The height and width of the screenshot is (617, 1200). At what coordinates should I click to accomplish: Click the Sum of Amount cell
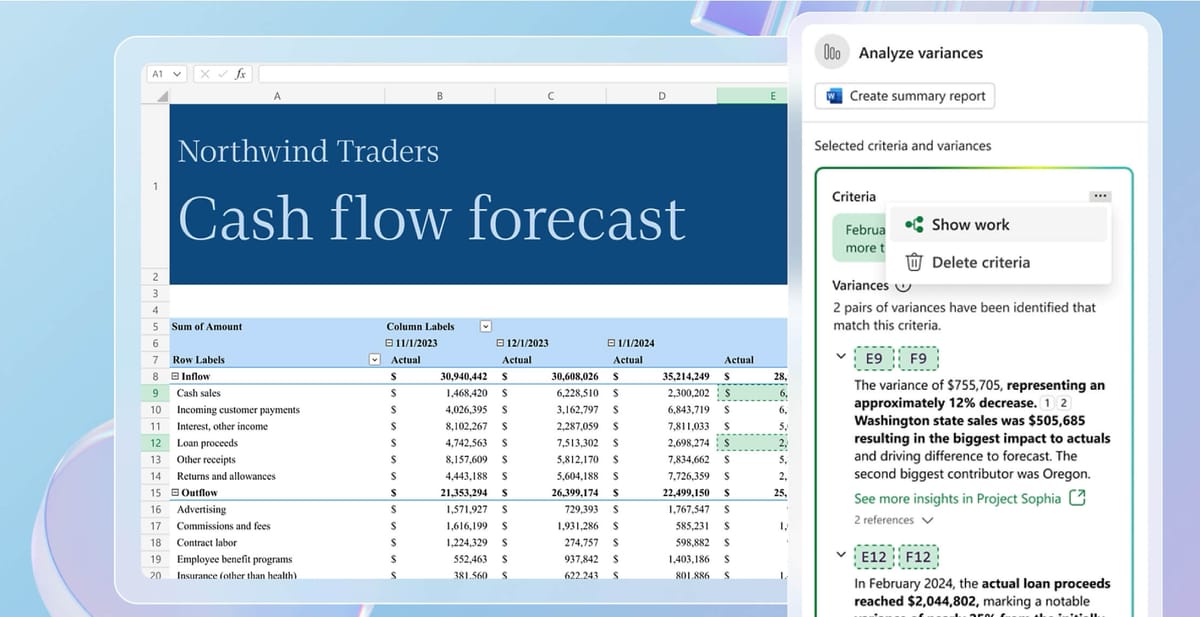pyautogui.click(x=207, y=326)
